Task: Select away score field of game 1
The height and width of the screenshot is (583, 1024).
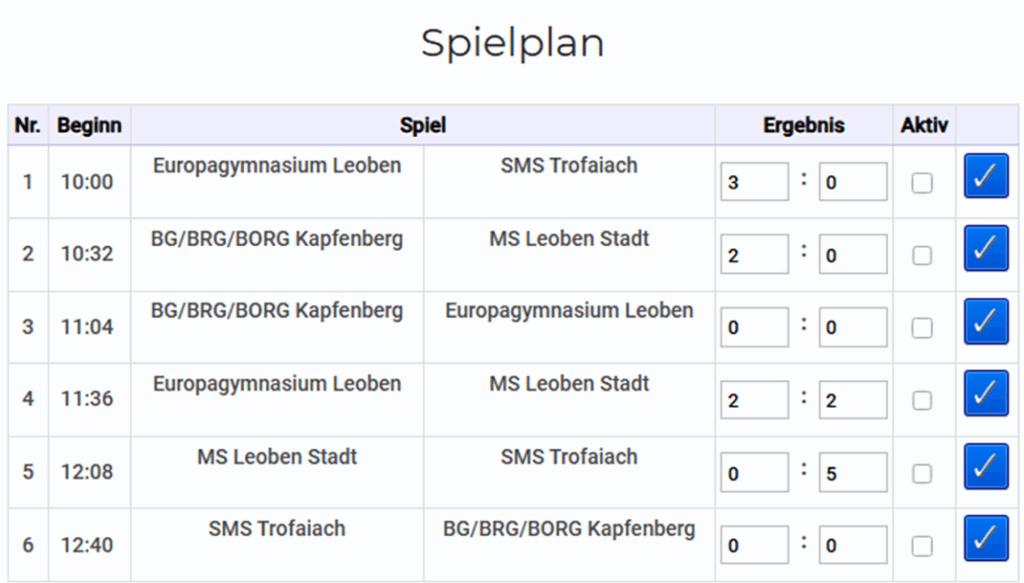Action: tap(852, 183)
